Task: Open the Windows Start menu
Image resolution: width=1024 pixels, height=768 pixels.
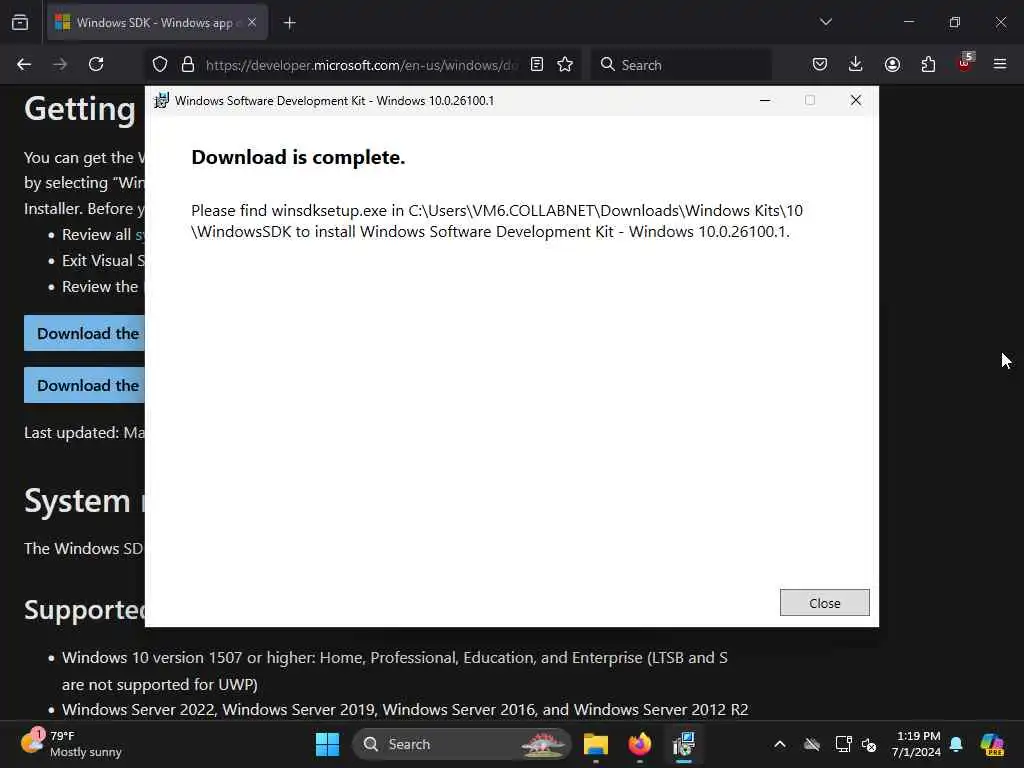Action: 327,744
